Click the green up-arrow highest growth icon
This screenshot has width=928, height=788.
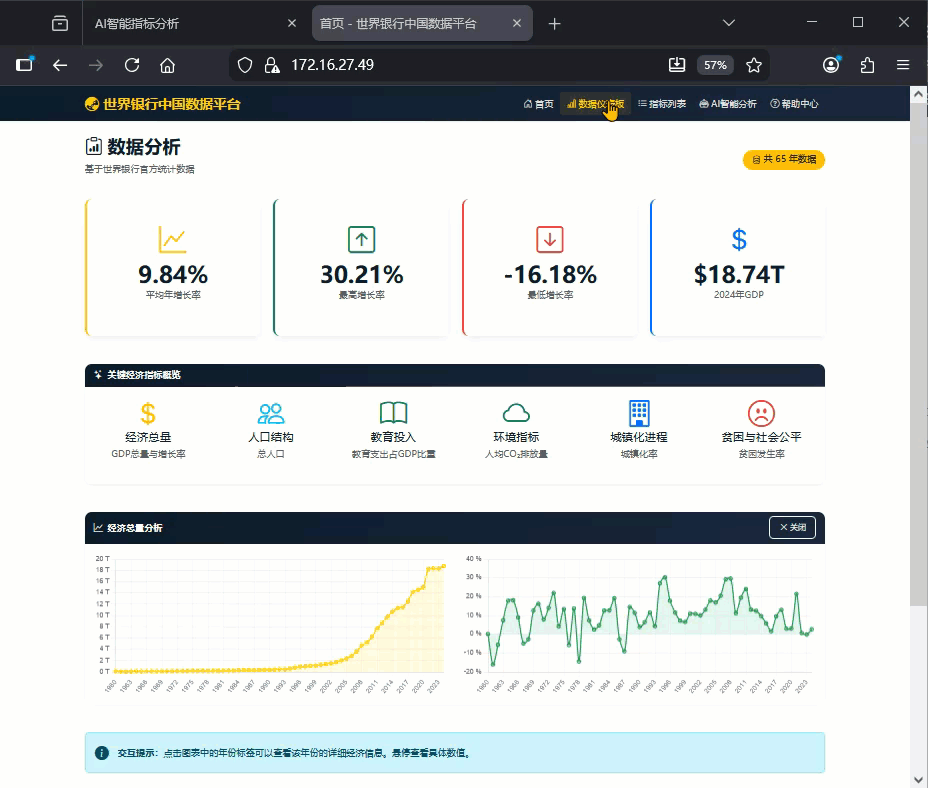pyautogui.click(x=362, y=239)
